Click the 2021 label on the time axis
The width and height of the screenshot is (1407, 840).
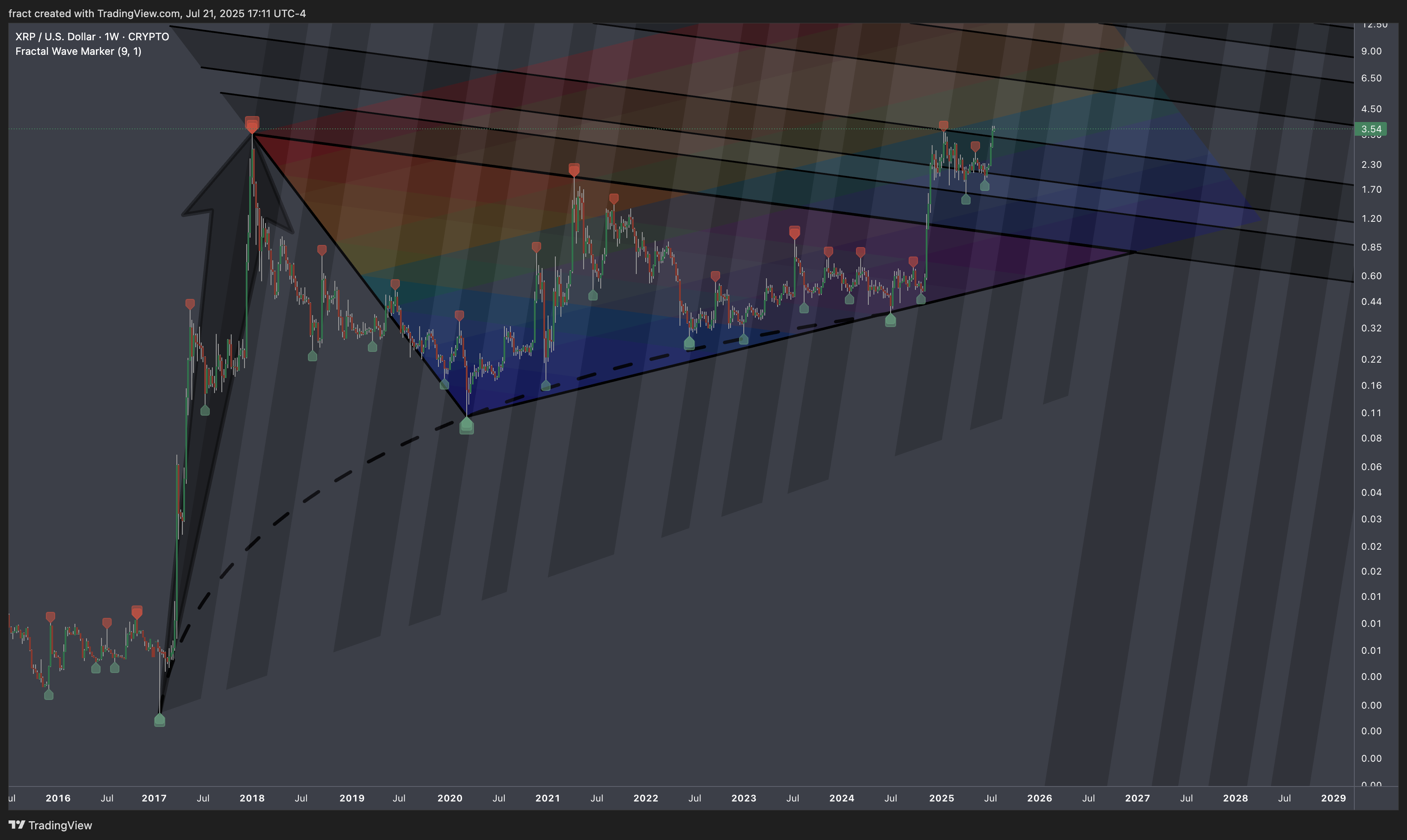click(x=548, y=798)
